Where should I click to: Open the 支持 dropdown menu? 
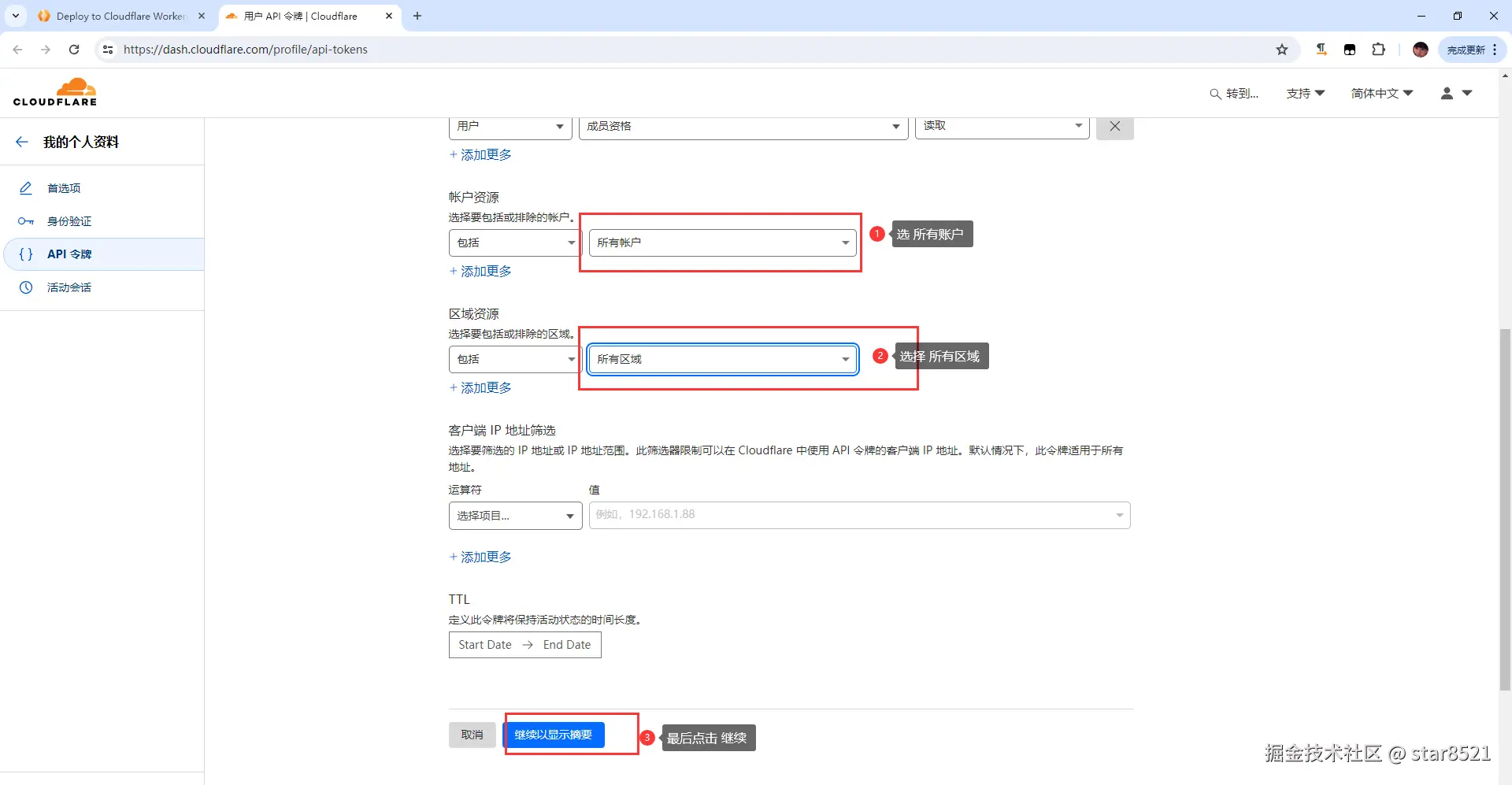[1306, 94]
